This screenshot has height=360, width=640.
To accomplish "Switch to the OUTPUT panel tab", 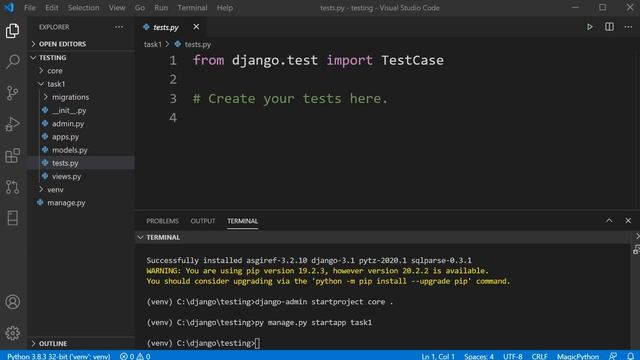I will point(202,221).
